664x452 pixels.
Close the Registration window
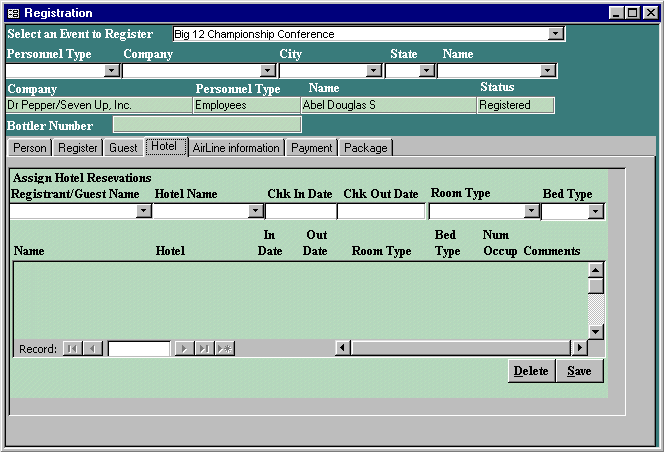tap(650, 13)
